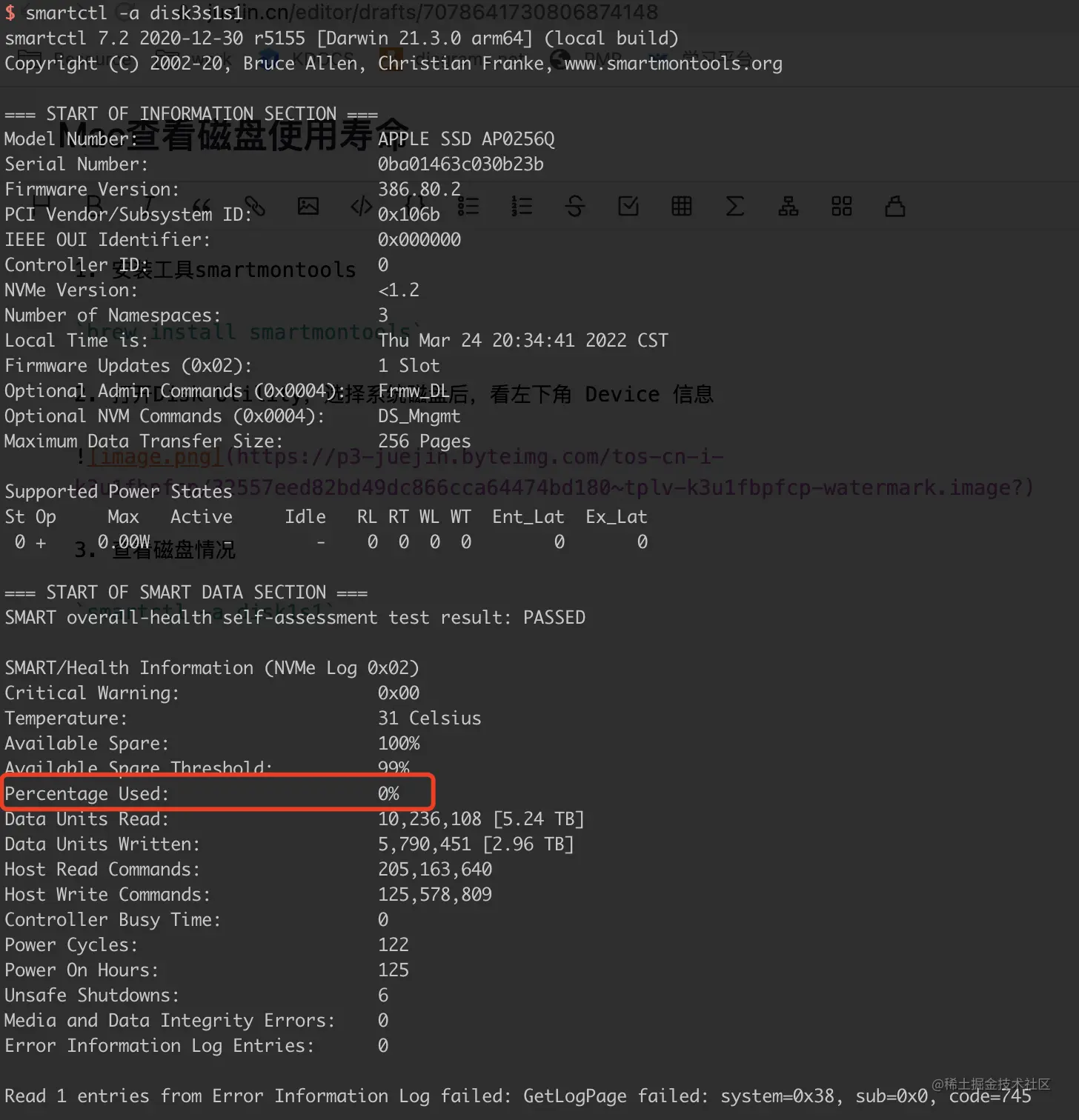Click data units read '10,236,108 [5.24 TB]'
Screen dimensions: 1079x1120
point(482,819)
